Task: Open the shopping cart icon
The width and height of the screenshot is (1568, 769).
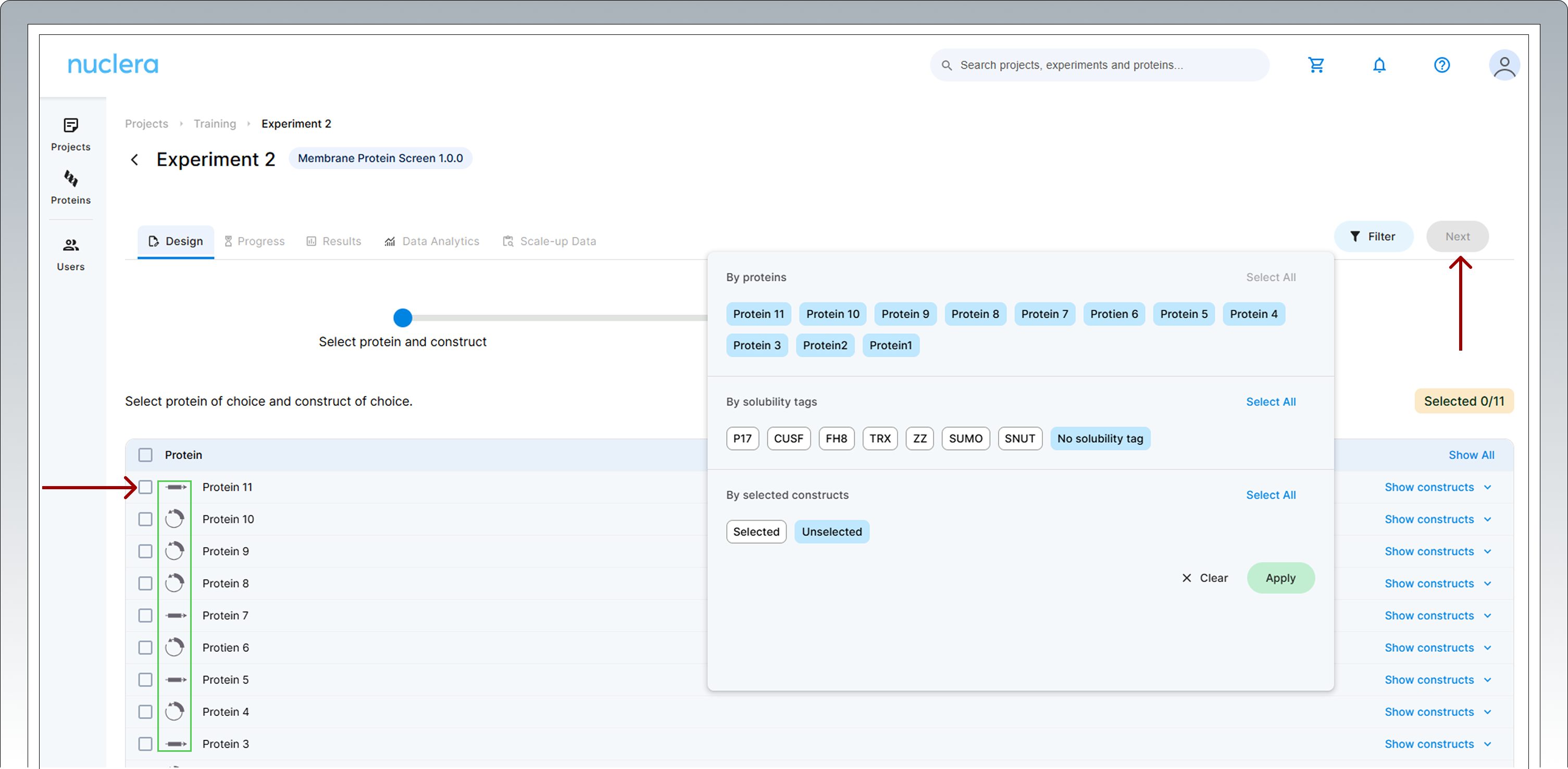Action: (x=1316, y=65)
